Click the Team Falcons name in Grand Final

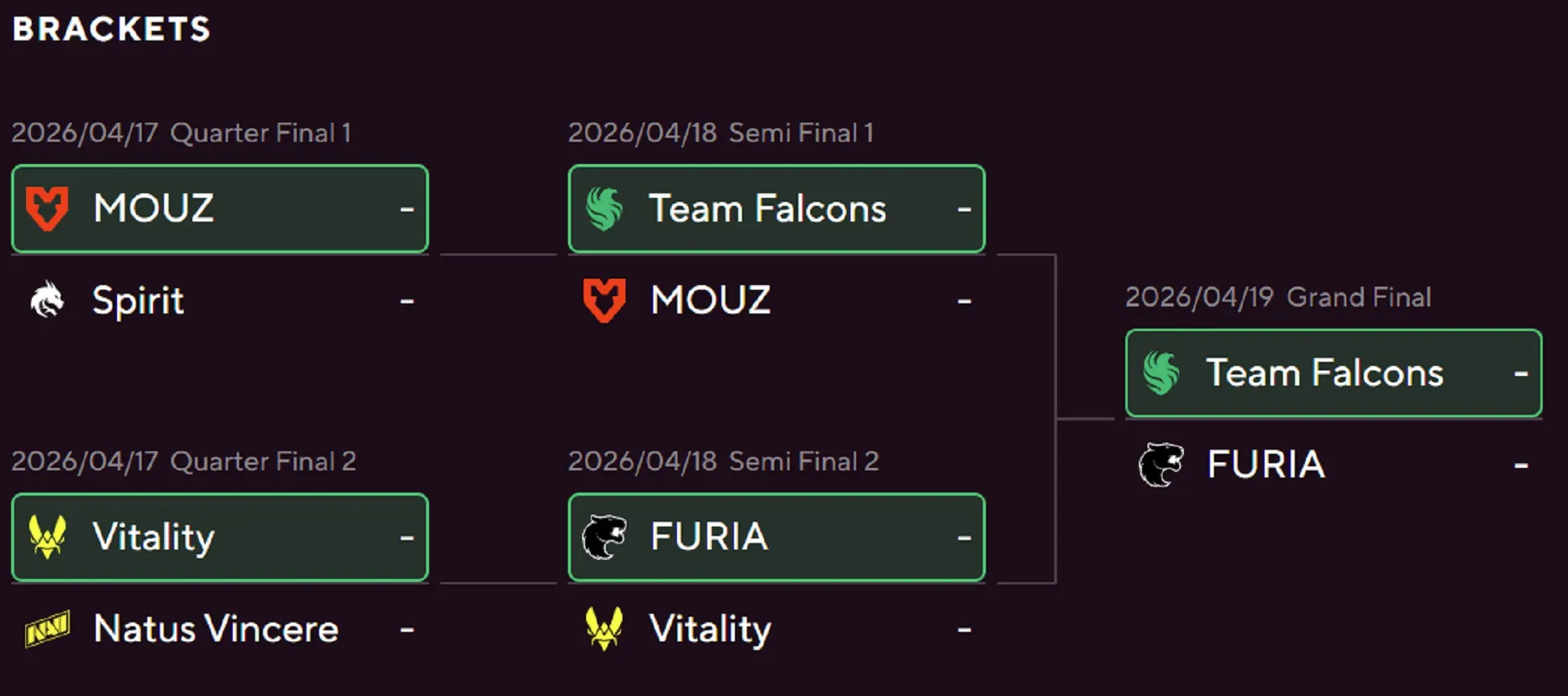point(1323,373)
